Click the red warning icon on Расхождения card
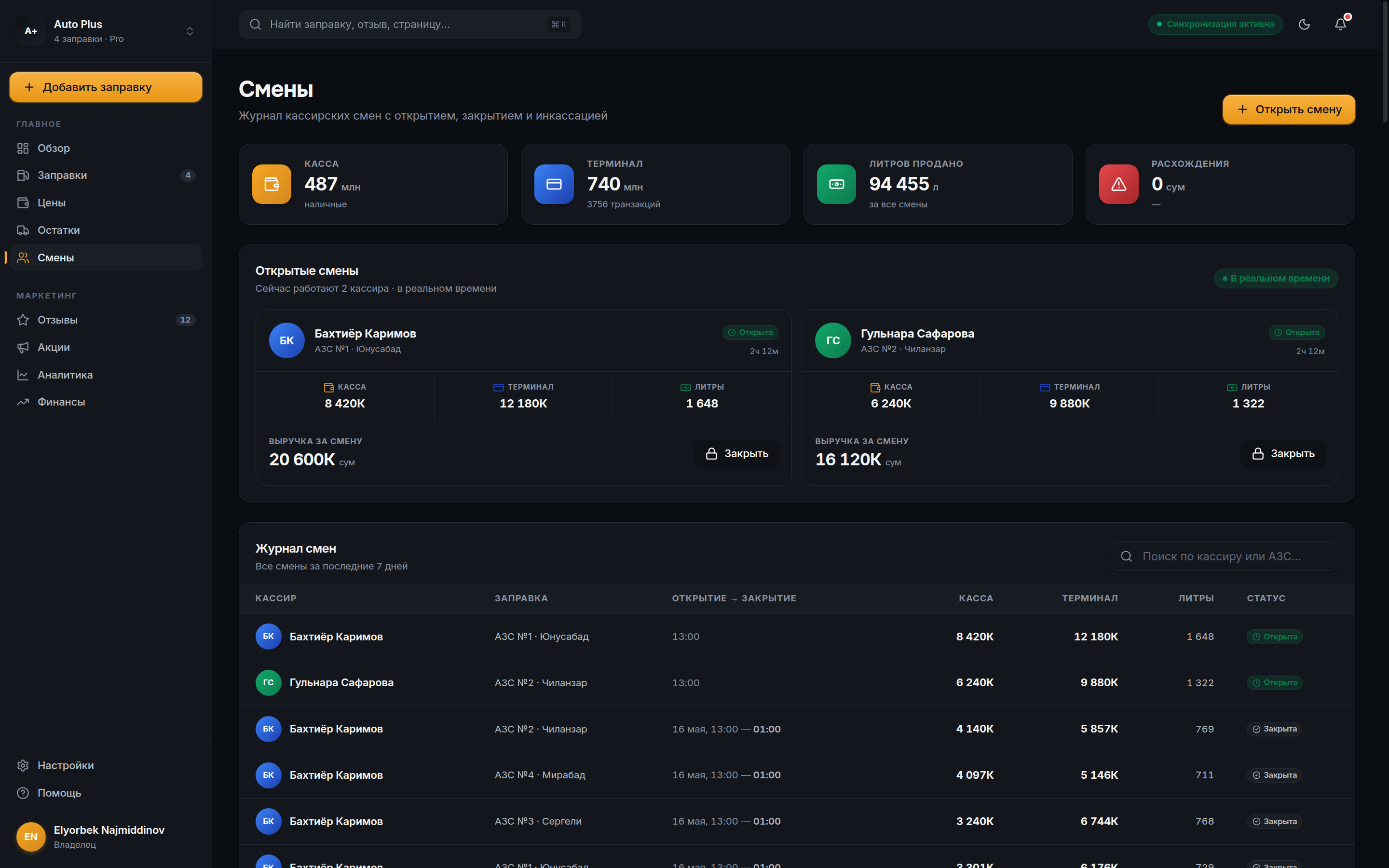The width and height of the screenshot is (1389, 868). (1118, 184)
